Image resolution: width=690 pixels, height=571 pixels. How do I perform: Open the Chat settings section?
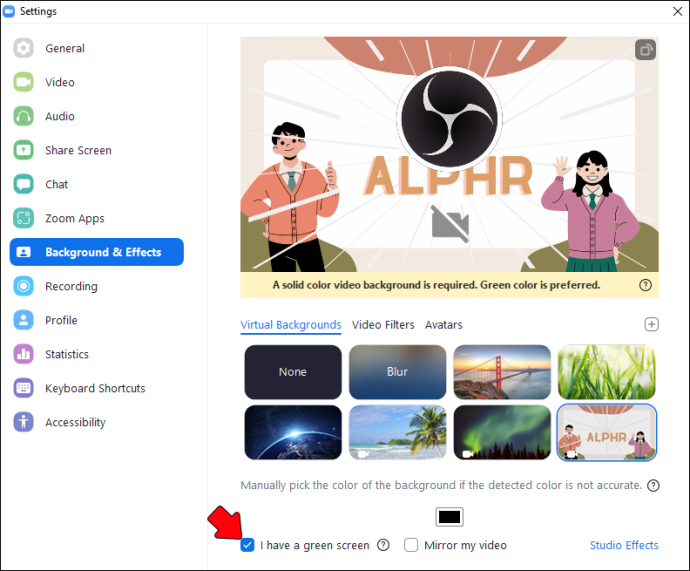coord(96,184)
